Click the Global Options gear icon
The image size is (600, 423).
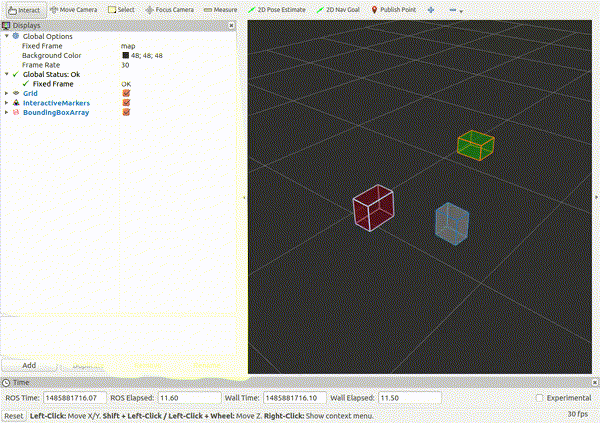[x=16, y=36]
